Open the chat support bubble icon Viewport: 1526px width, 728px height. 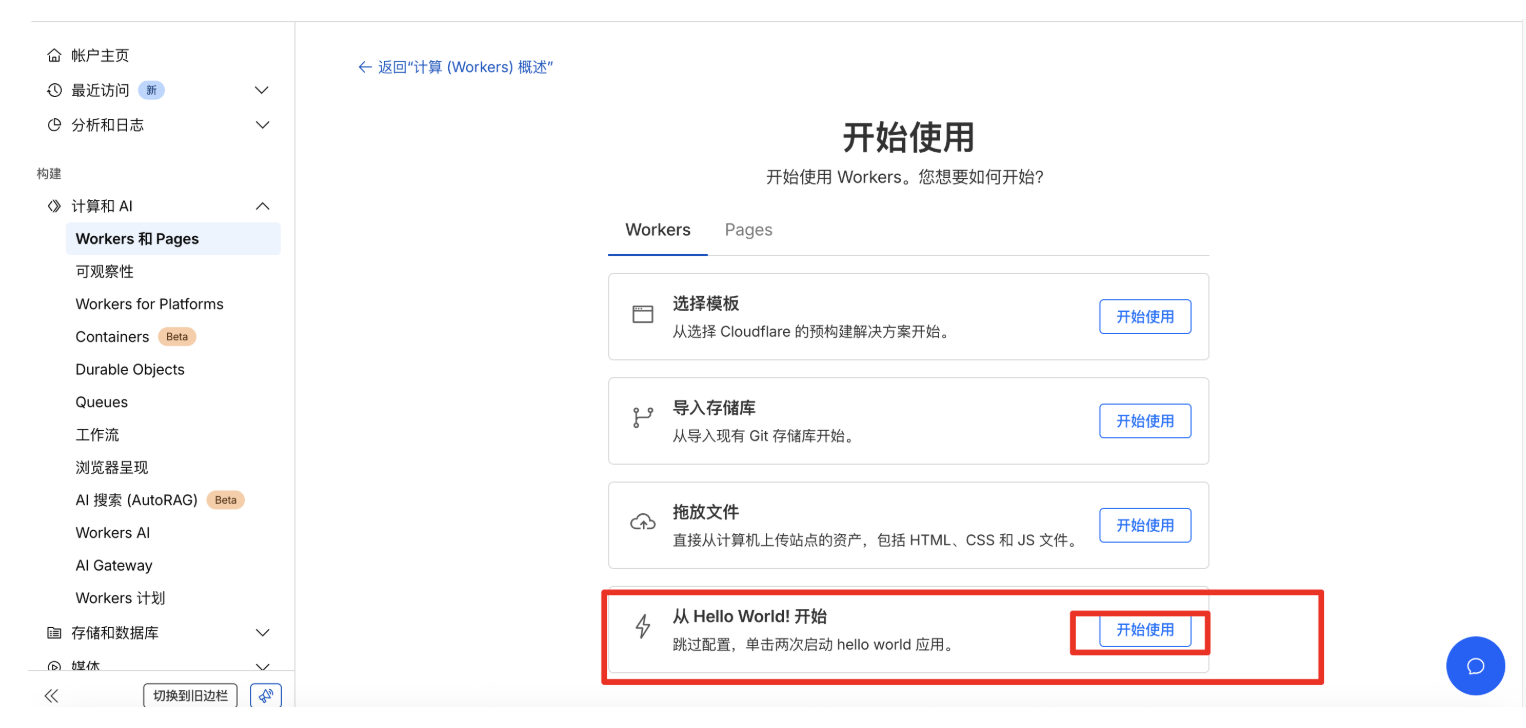1475,666
